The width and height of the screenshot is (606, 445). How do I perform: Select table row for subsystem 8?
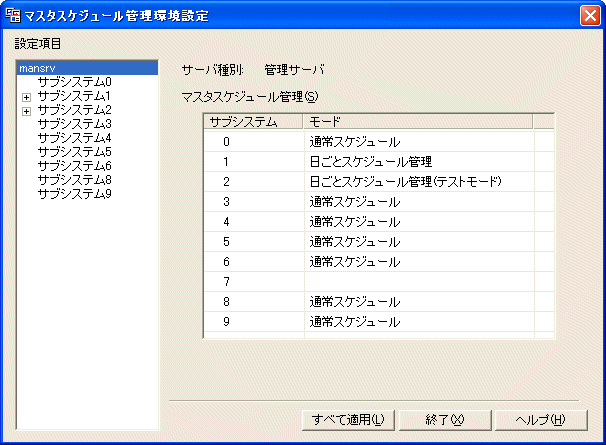[x=379, y=302]
